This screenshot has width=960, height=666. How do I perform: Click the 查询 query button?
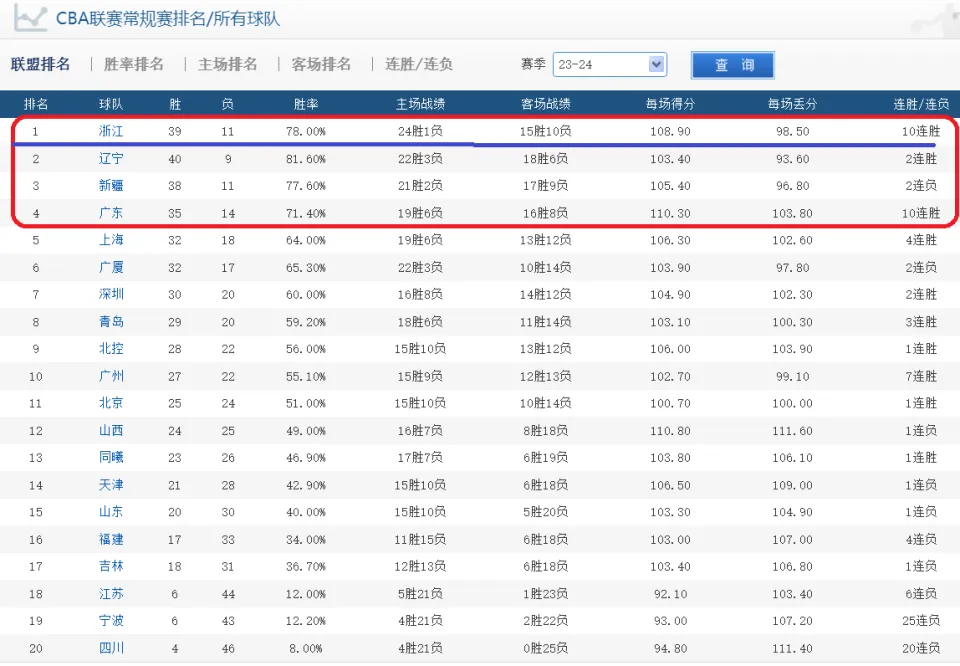coord(733,65)
